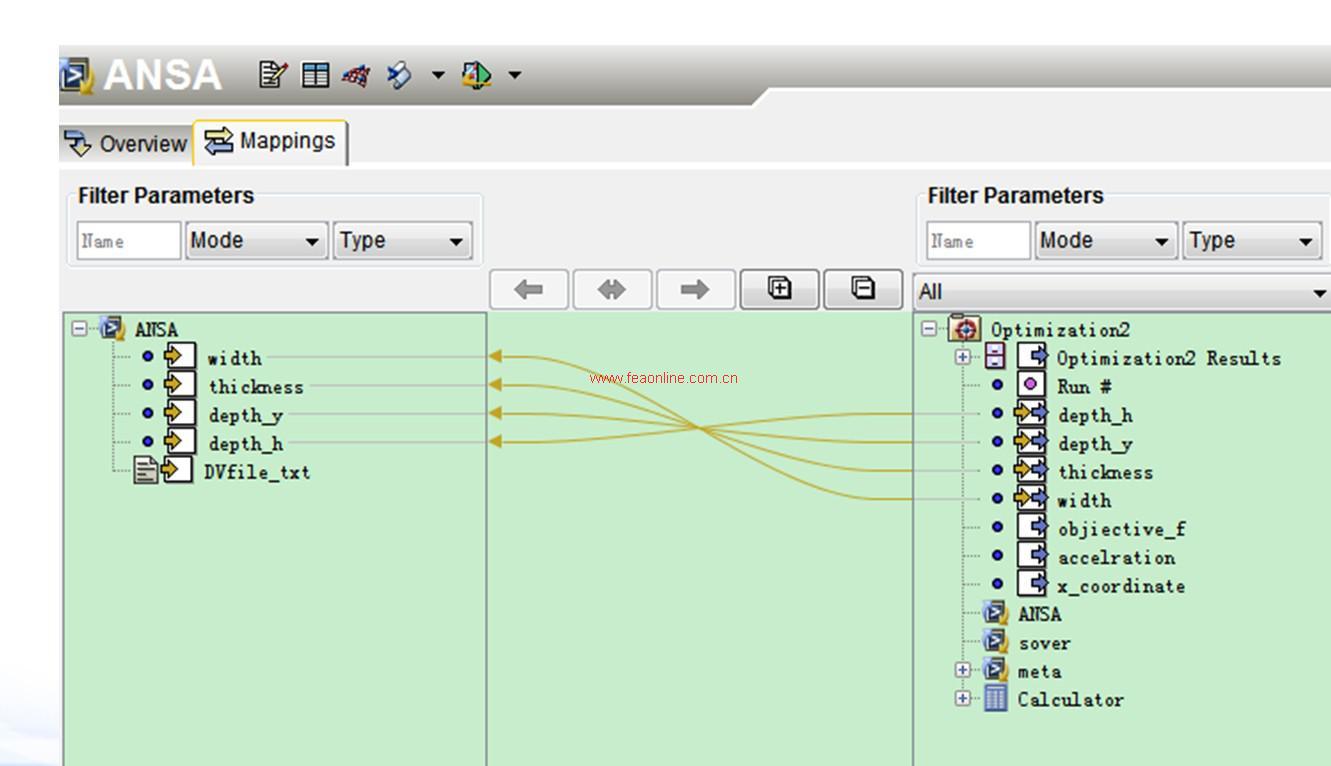The width and height of the screenshot is (1331, 766).
Task: Select the thickness parameter in ANSA tree
Action: click(x=255, y=387)
